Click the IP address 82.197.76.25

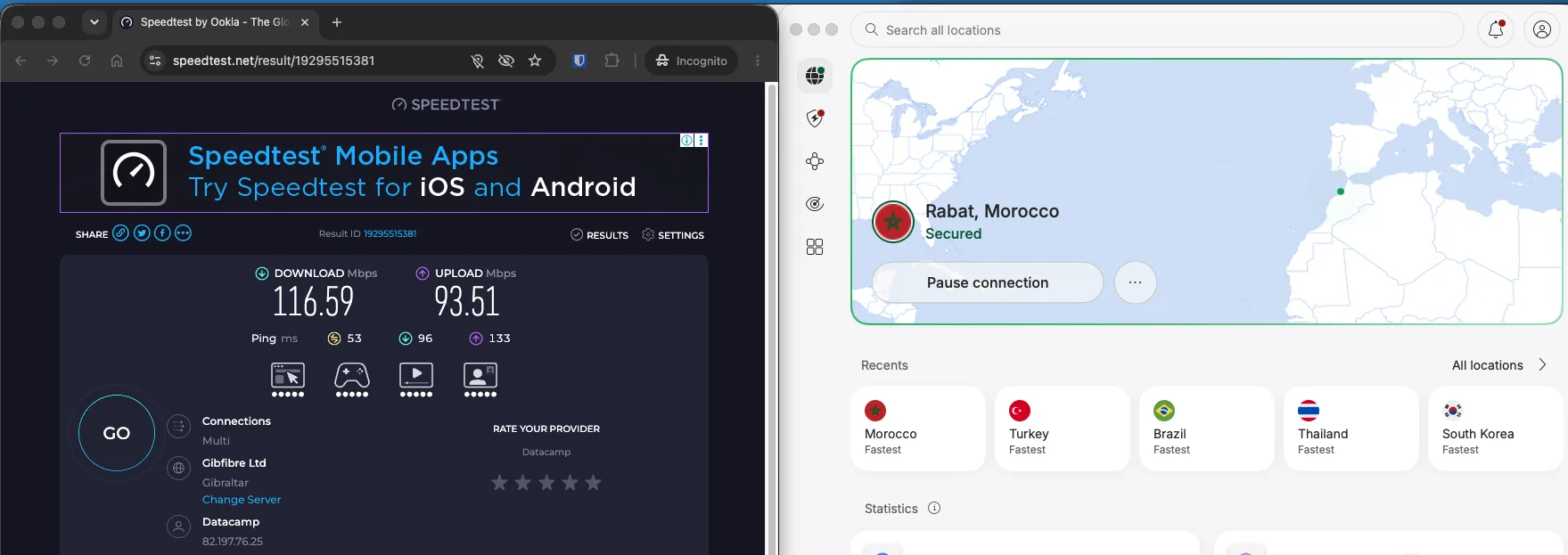pos(233,542)
